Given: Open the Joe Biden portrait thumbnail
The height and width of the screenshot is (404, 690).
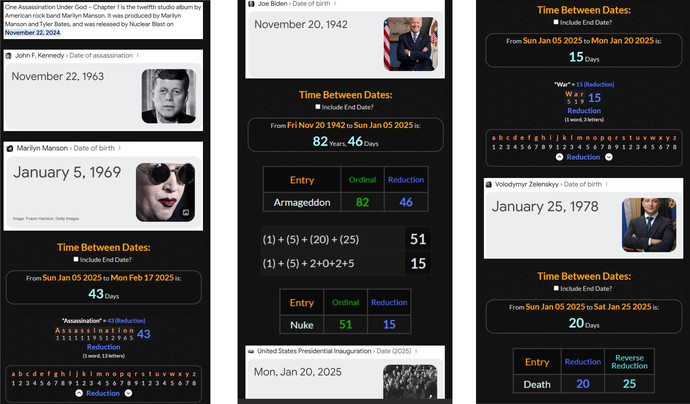Looking at the screenshot, I should coord(411,44).
